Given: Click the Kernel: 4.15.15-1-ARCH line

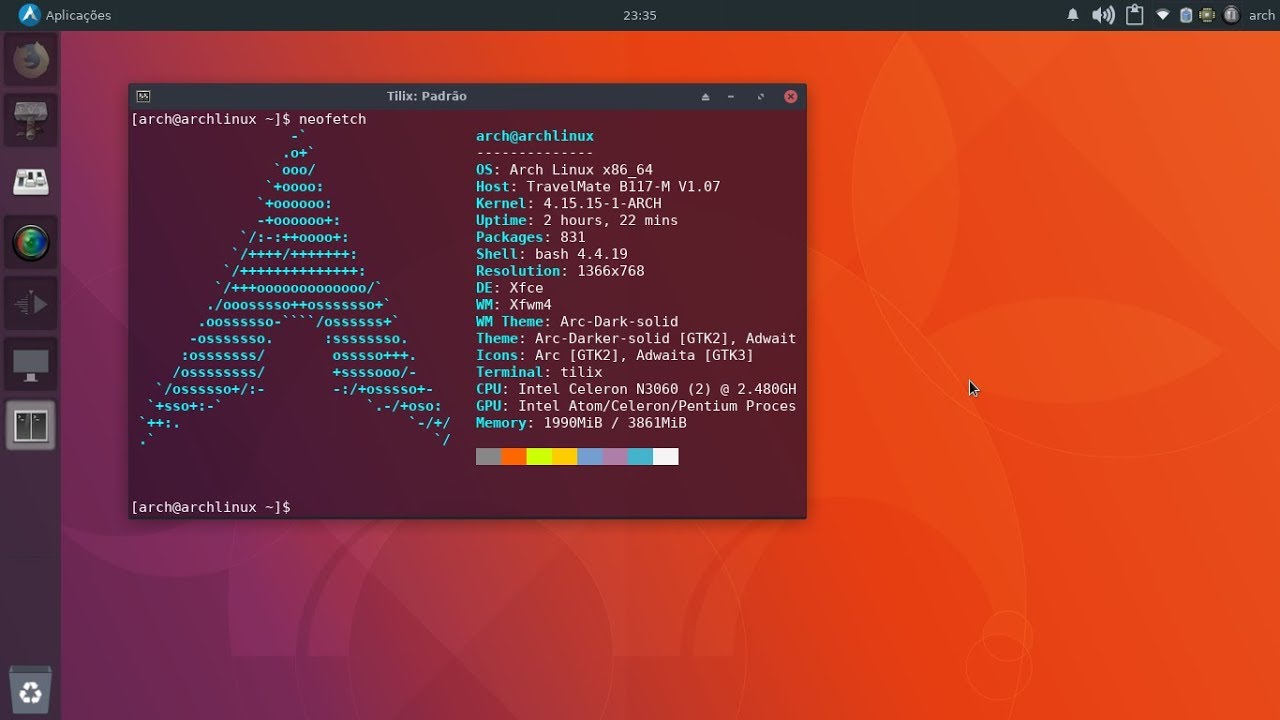Looking at the screenshot, I should pyautogui.click(x=568, y=204).
